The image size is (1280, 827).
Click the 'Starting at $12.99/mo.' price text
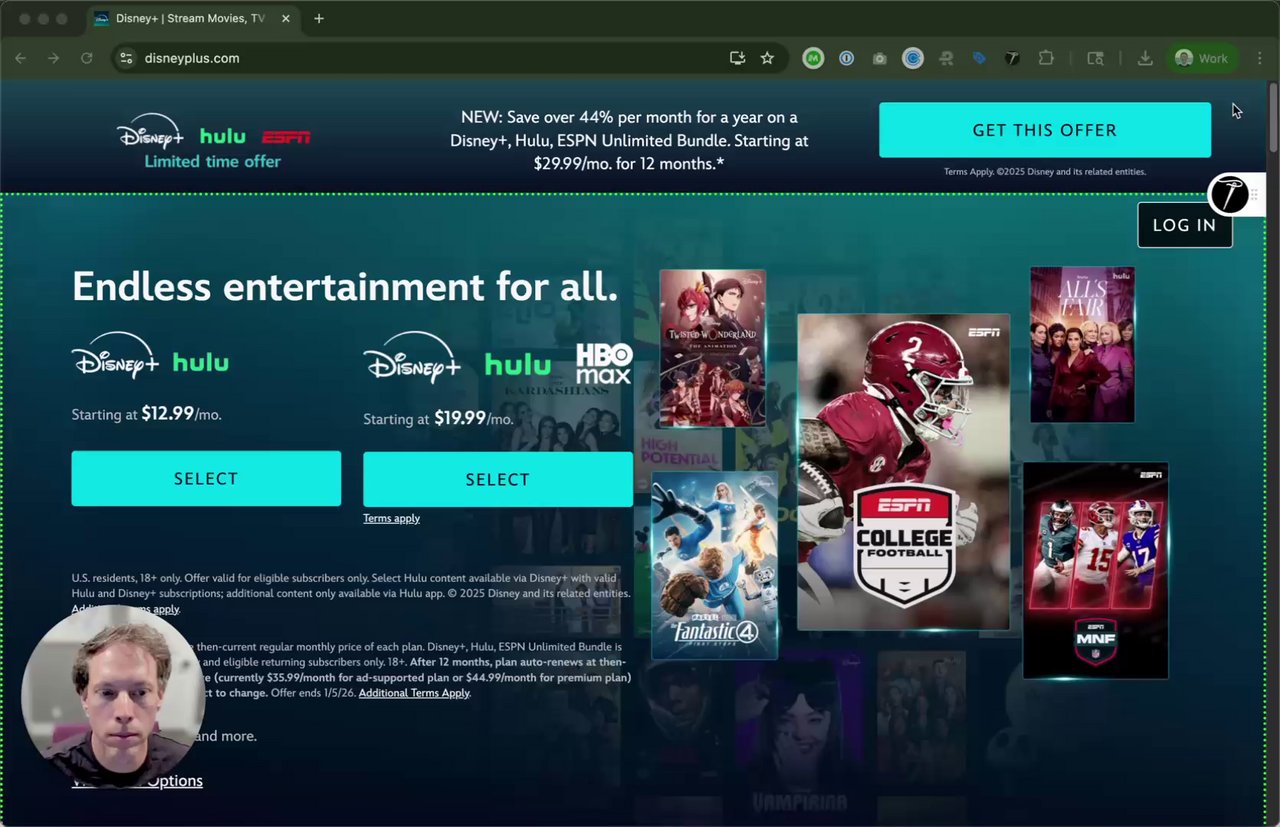(x=147, y=414)
